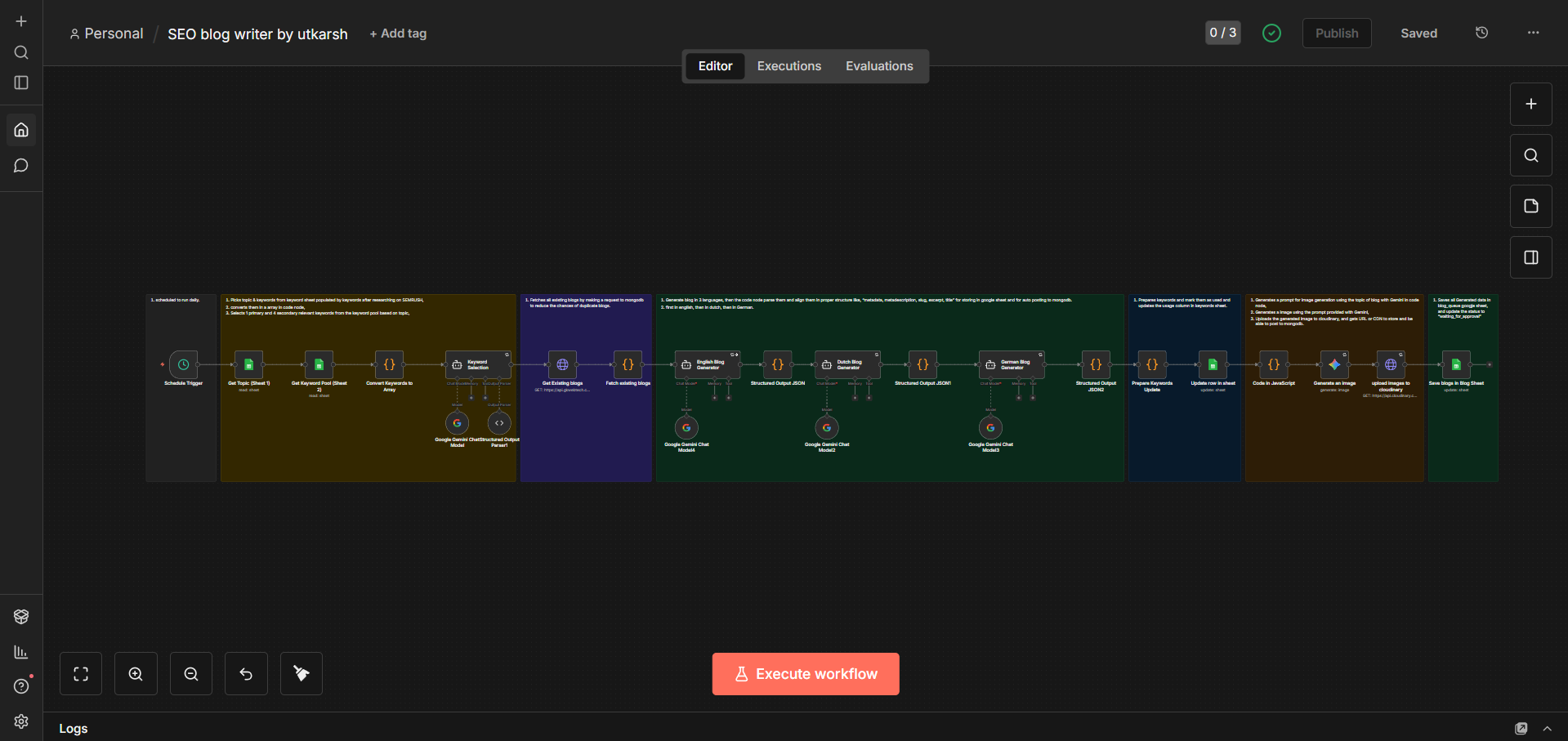Click the home icon in left sidebar
1568x741 pixels.
[x=20, y=129]
